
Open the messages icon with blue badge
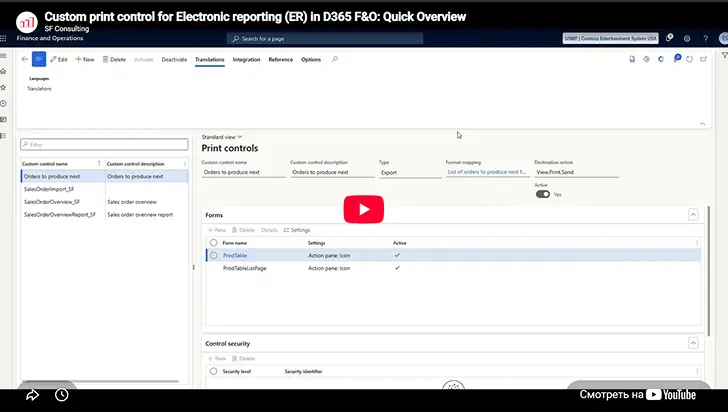[x=677, y=58]
